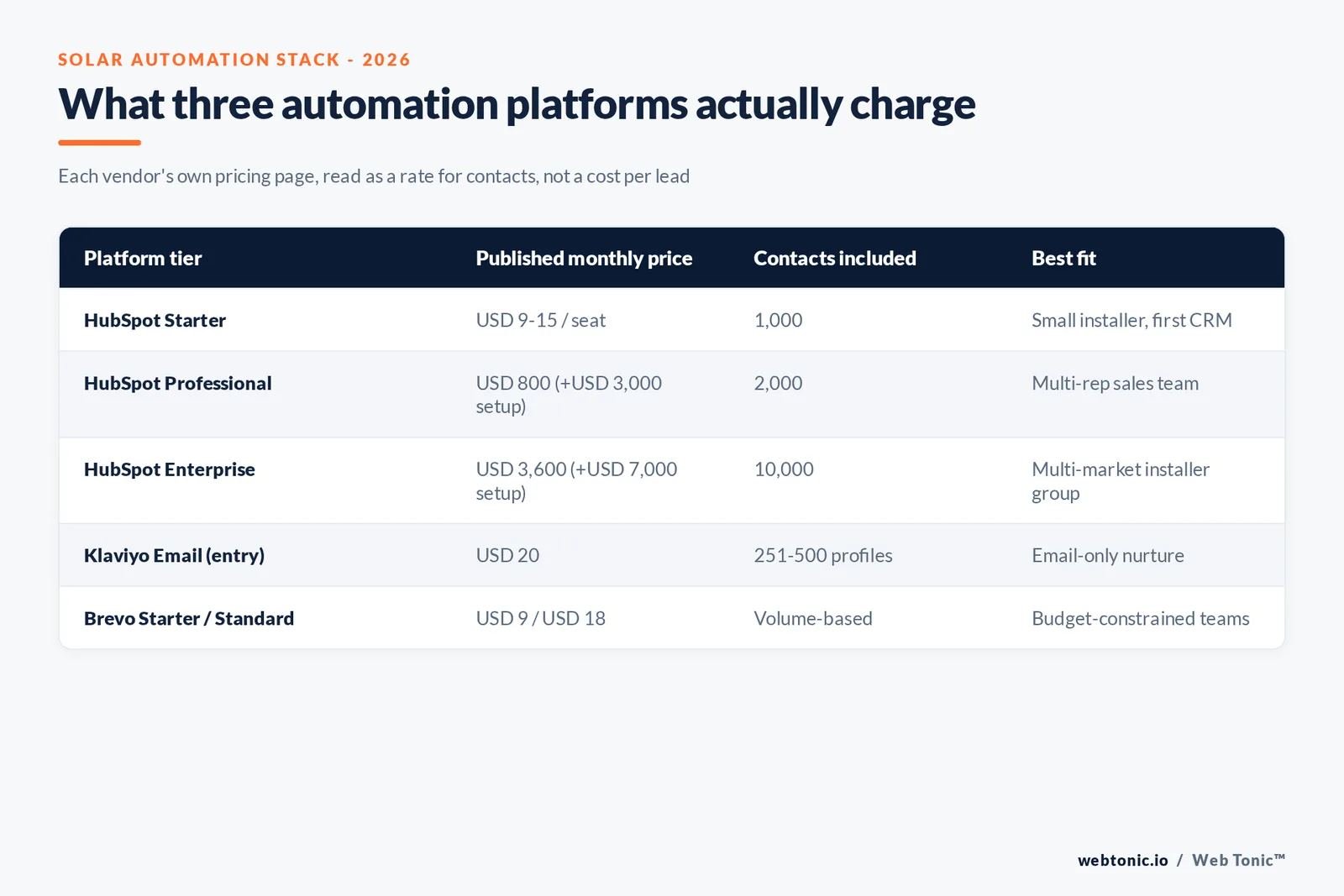Screen dimensions: 1344x896
Task: Click 'Email-only nurture' text
Action: pyautogui.click(x=1108, y=555)
